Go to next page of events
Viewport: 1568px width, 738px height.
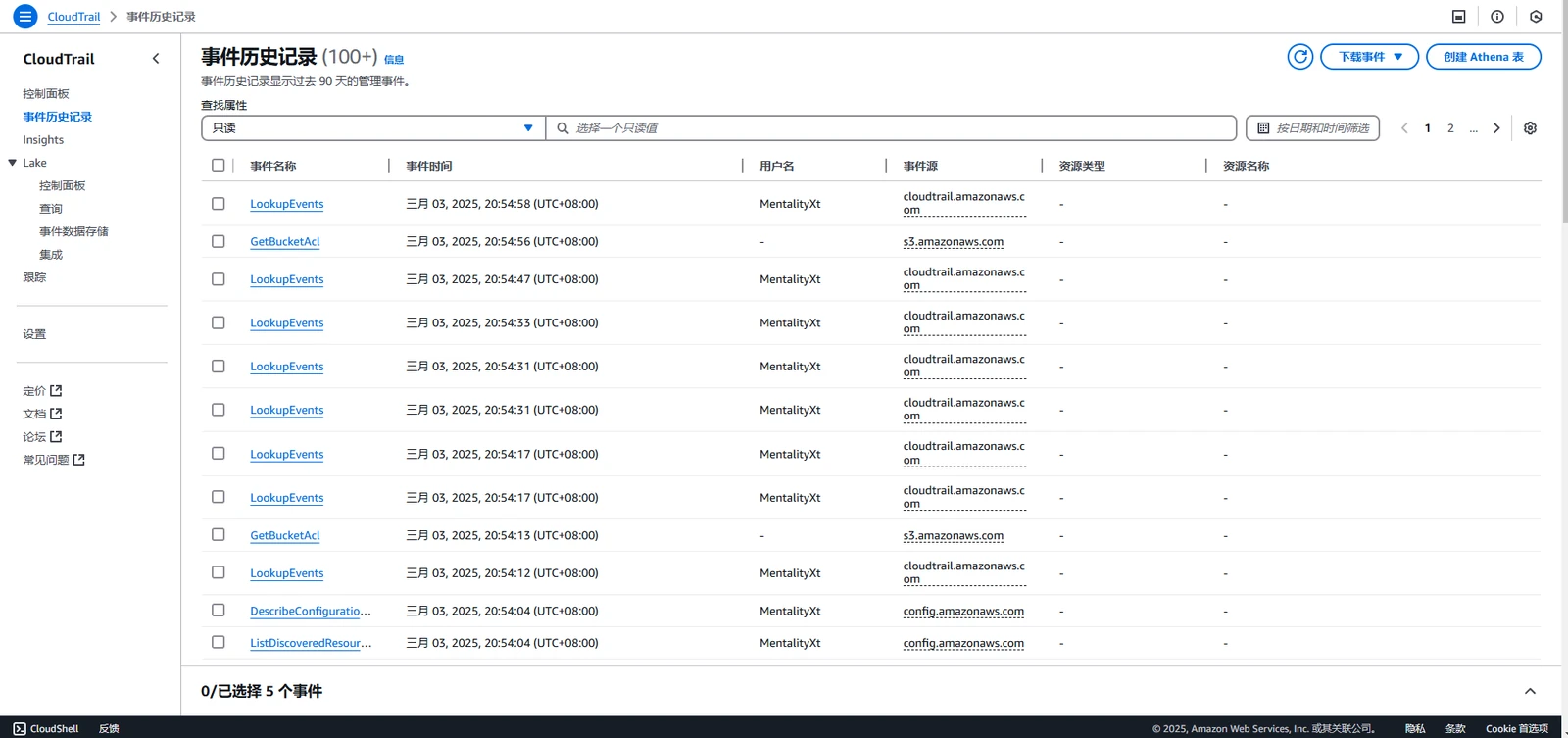point(1496,128)
